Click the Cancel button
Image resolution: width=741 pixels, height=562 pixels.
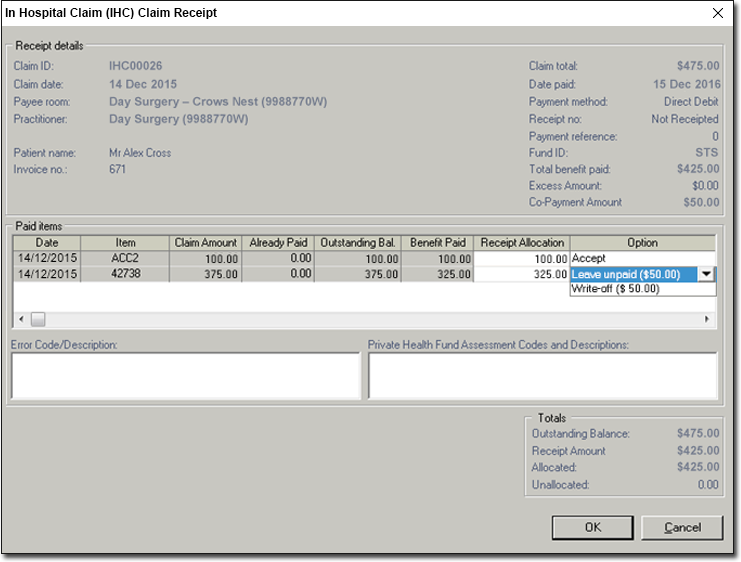click(x=682, y=527)
